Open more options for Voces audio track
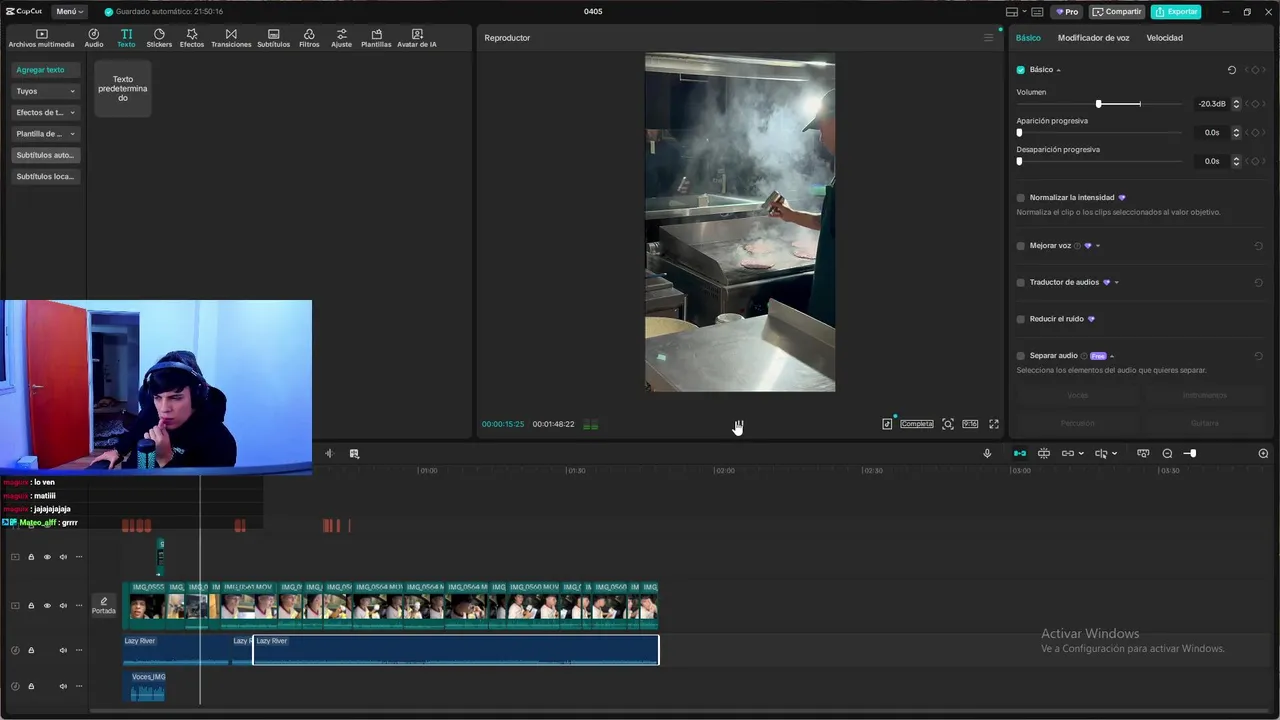The width and height of the screenshot is (1280, 720). point(79,686)
